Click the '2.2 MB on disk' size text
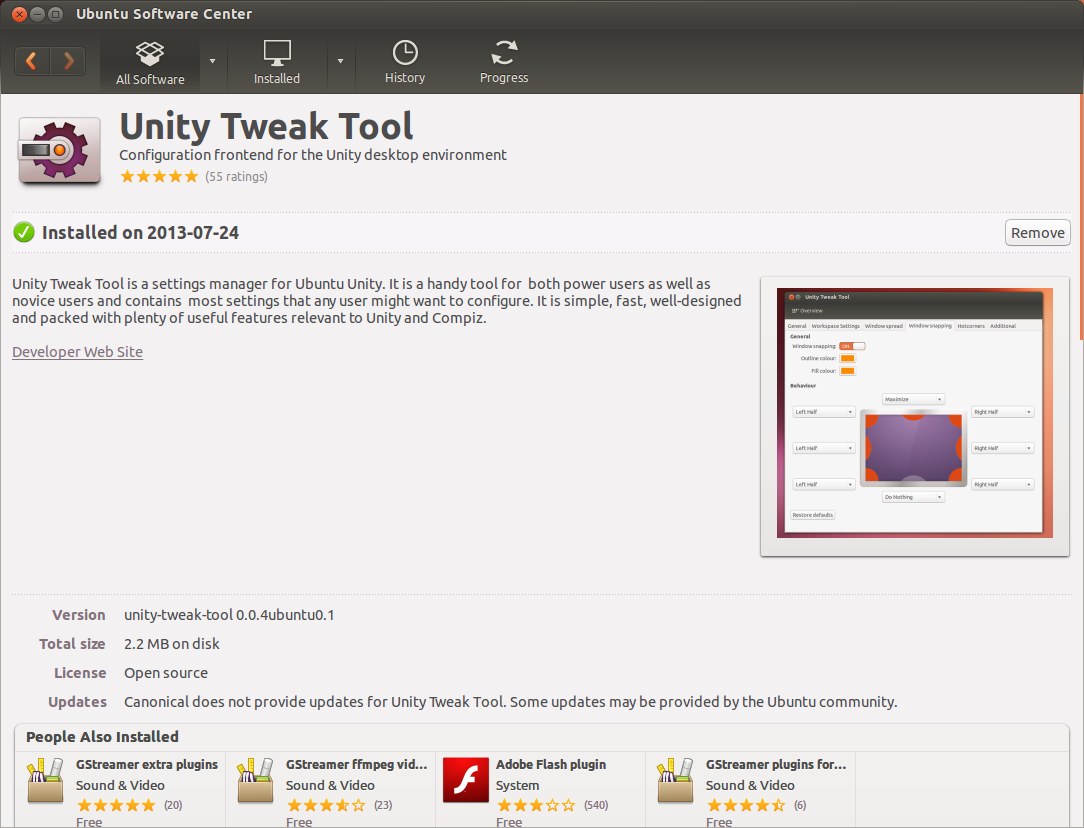The height and width of the screenshot is (828, 1084). pos(171,644)
